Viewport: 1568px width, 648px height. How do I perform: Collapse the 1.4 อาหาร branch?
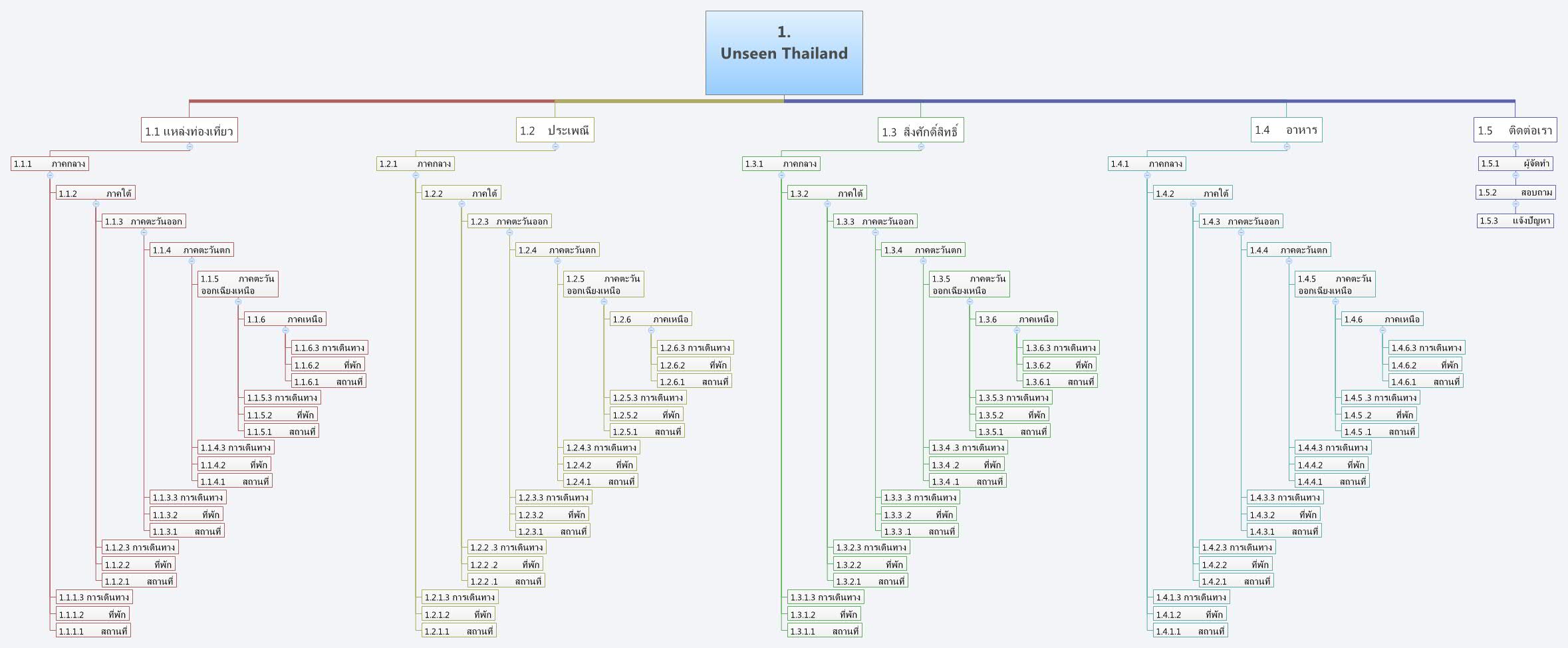tap(1288, 146)
